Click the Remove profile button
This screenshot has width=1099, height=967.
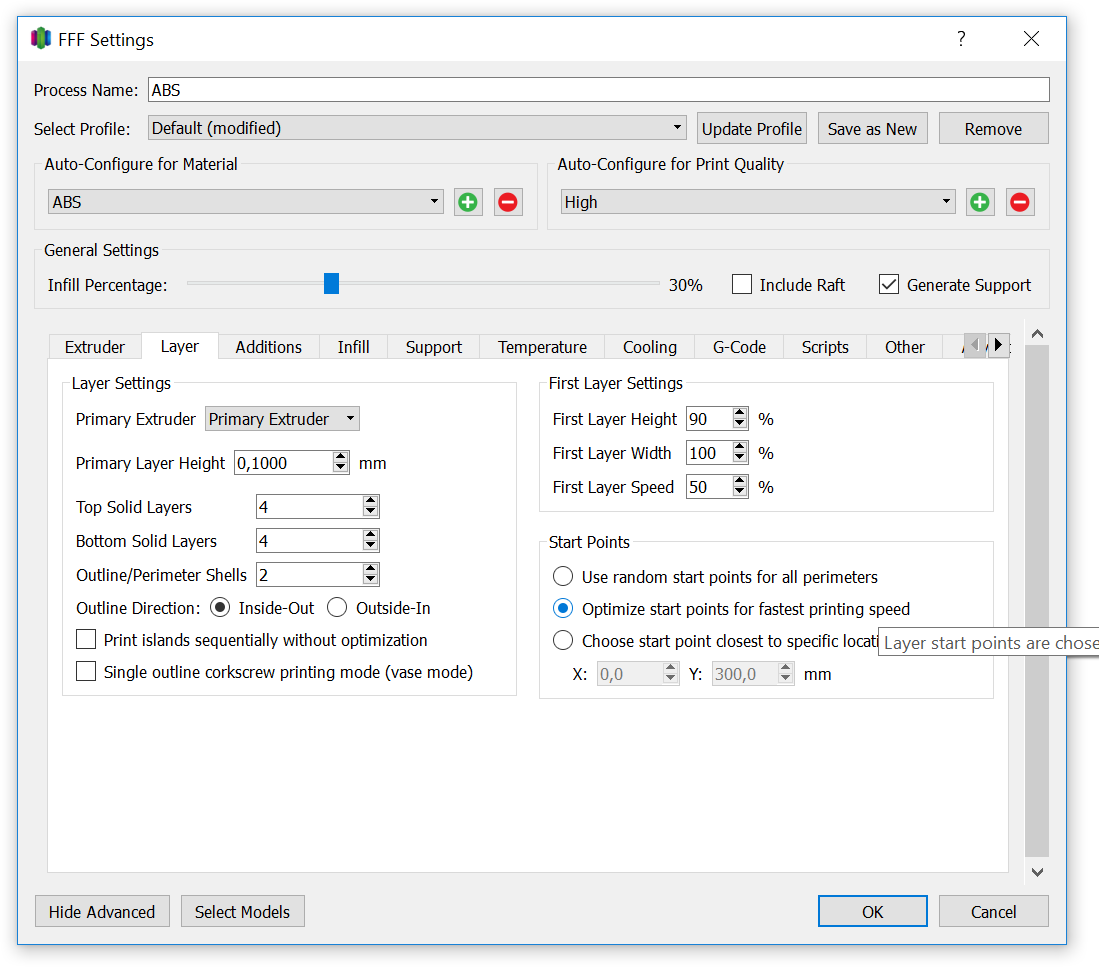tap(993, 129)
